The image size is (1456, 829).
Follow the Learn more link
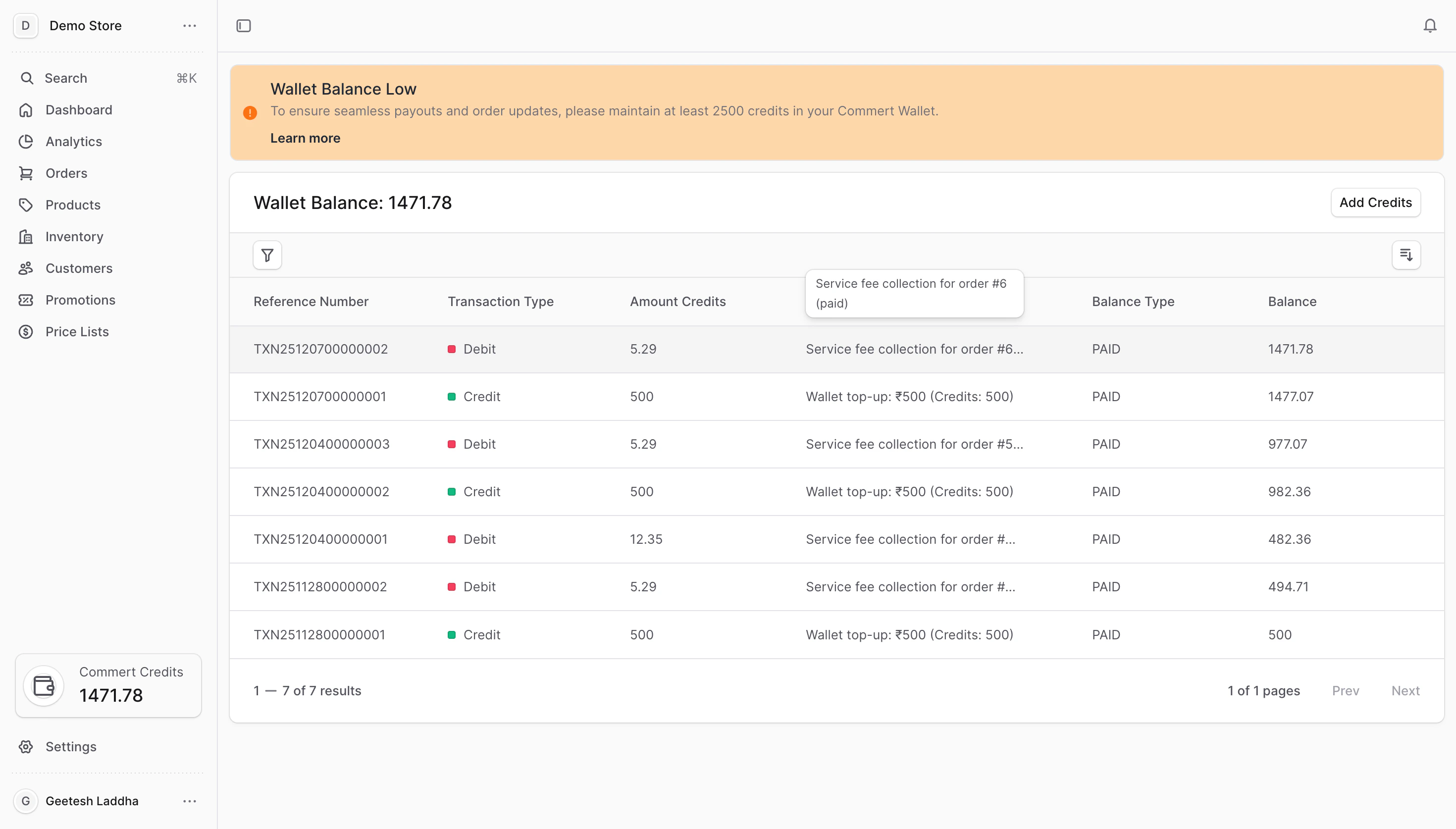tap(305, 138)
